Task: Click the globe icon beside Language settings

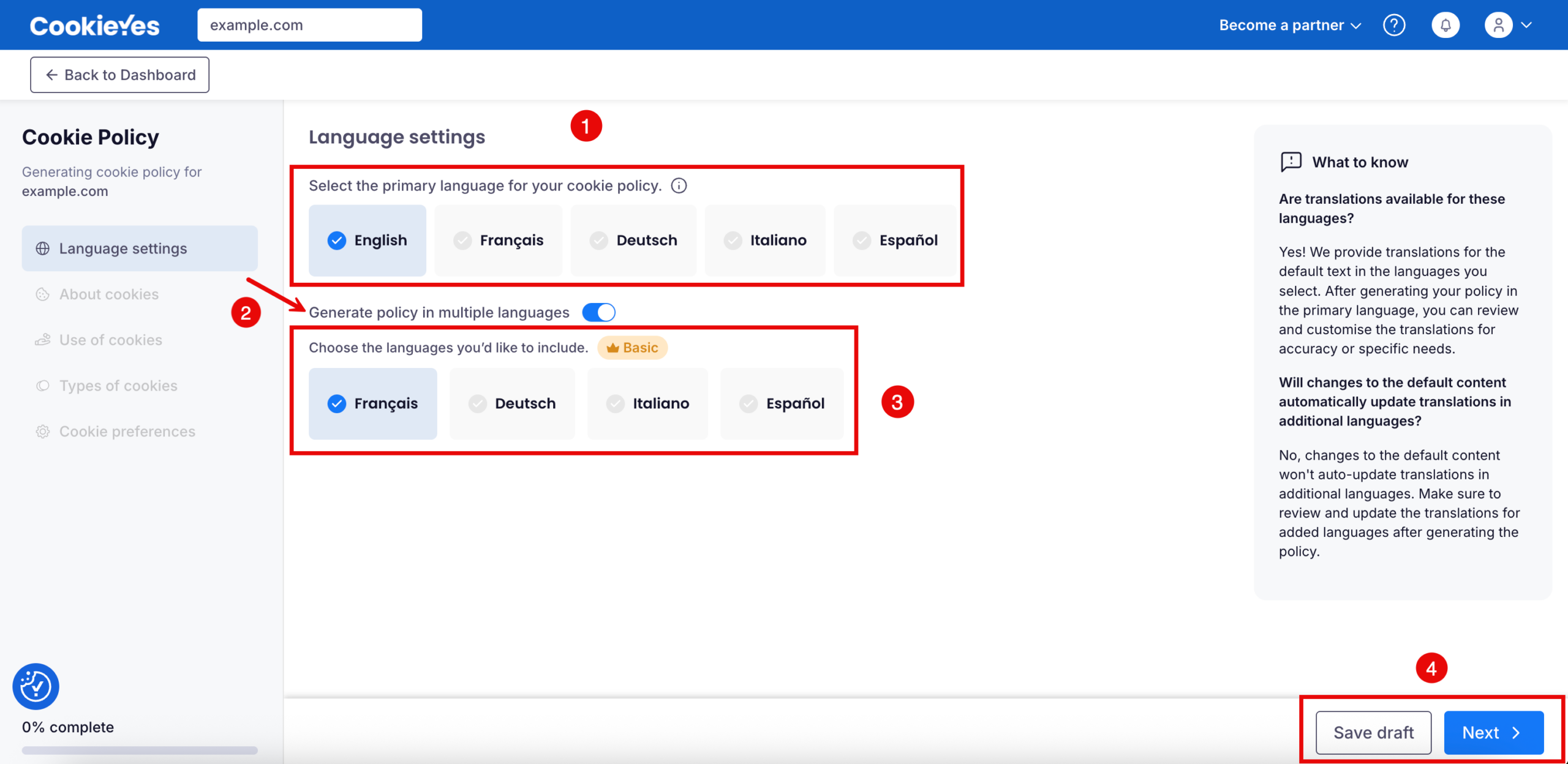Action: point(42,249)
